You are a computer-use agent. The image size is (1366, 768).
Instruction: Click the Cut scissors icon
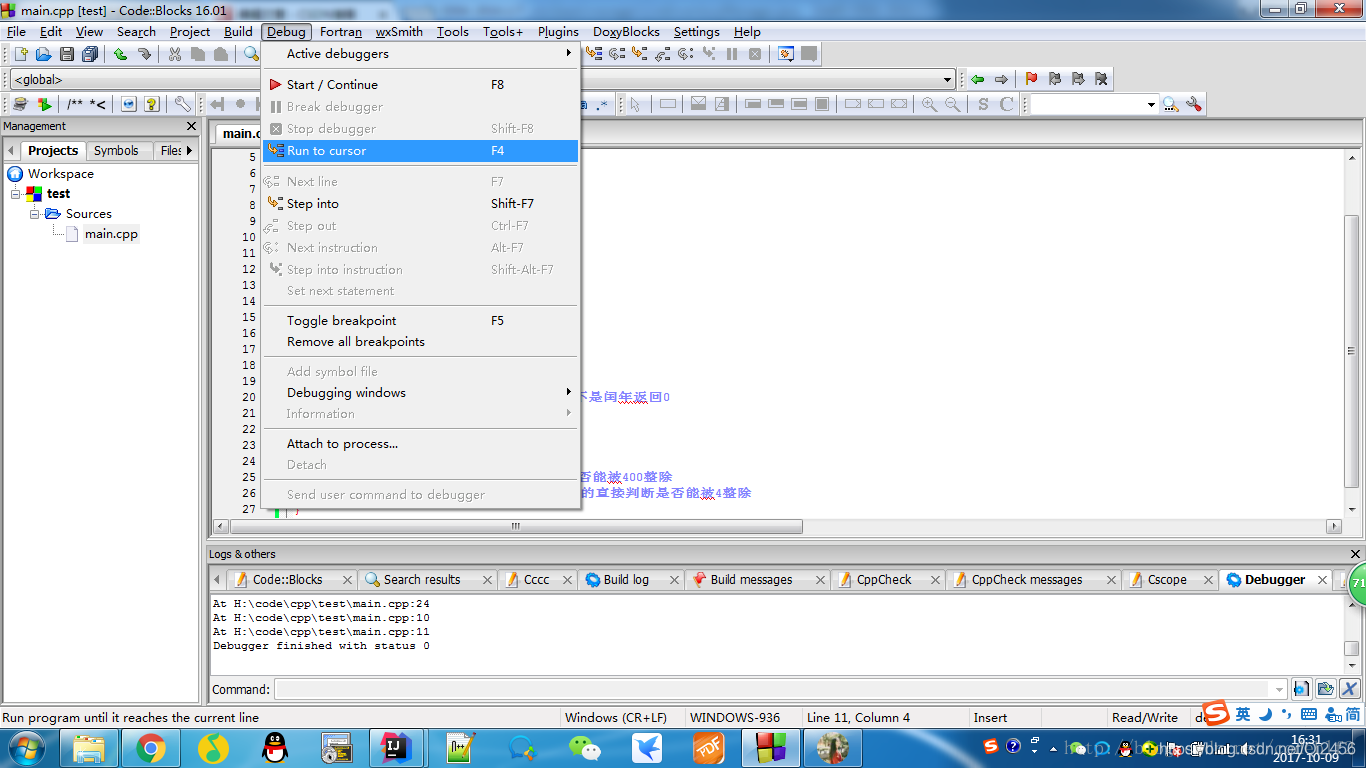pos(175,54)
